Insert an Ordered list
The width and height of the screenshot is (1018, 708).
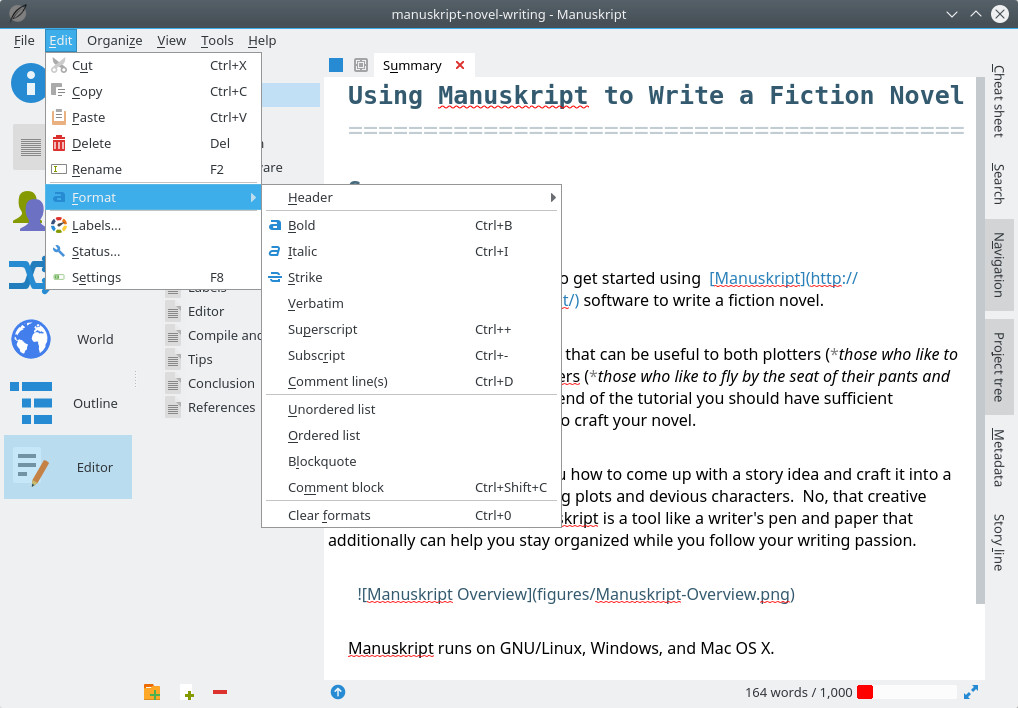[412, 435]
